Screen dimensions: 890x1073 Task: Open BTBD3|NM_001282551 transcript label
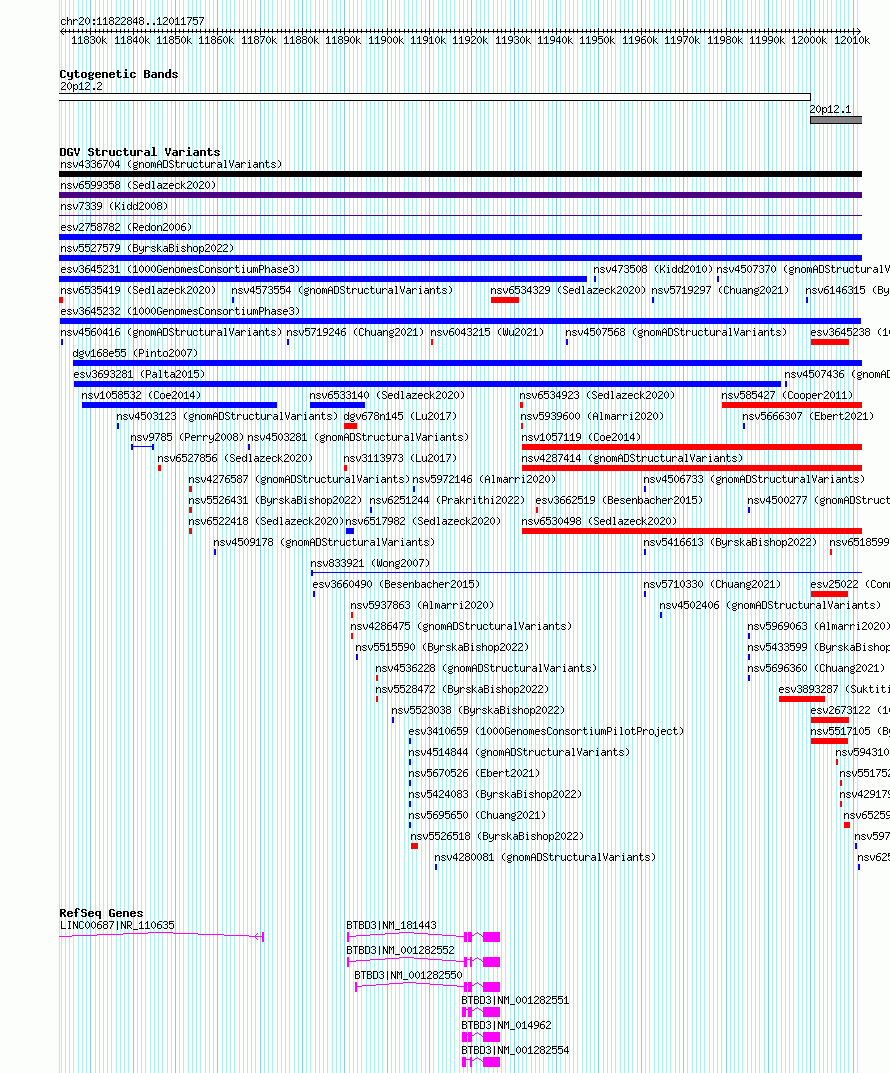[x=515, y=1000]
